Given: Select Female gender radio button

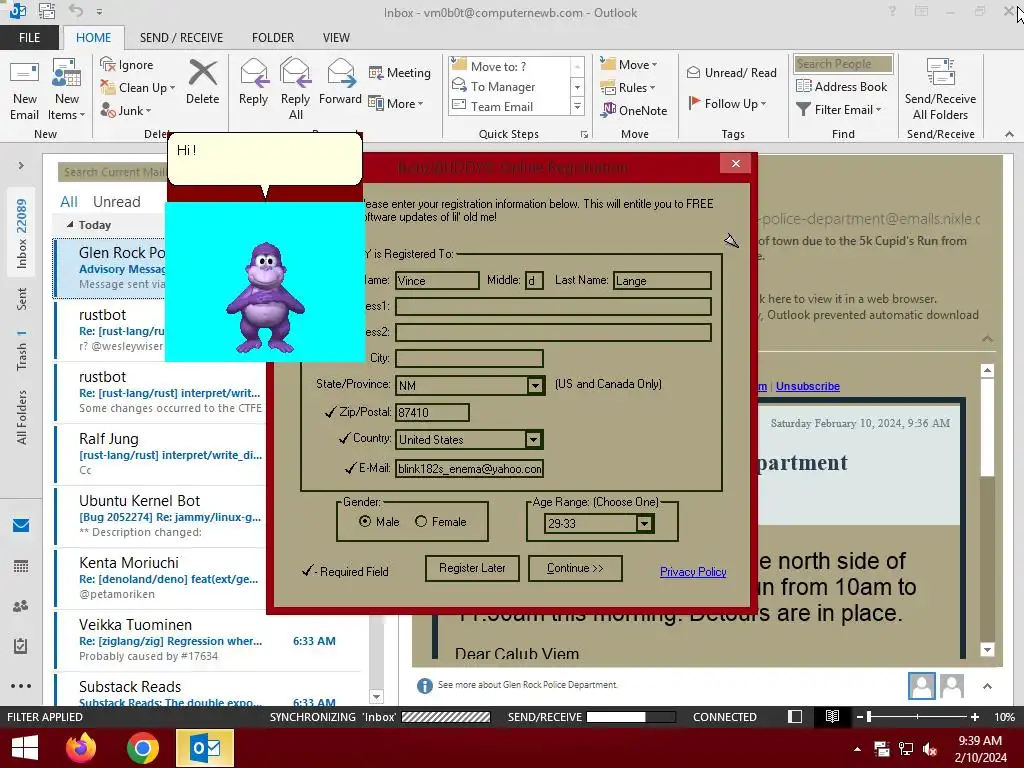Looking at the screenshot, I should 421,521.
